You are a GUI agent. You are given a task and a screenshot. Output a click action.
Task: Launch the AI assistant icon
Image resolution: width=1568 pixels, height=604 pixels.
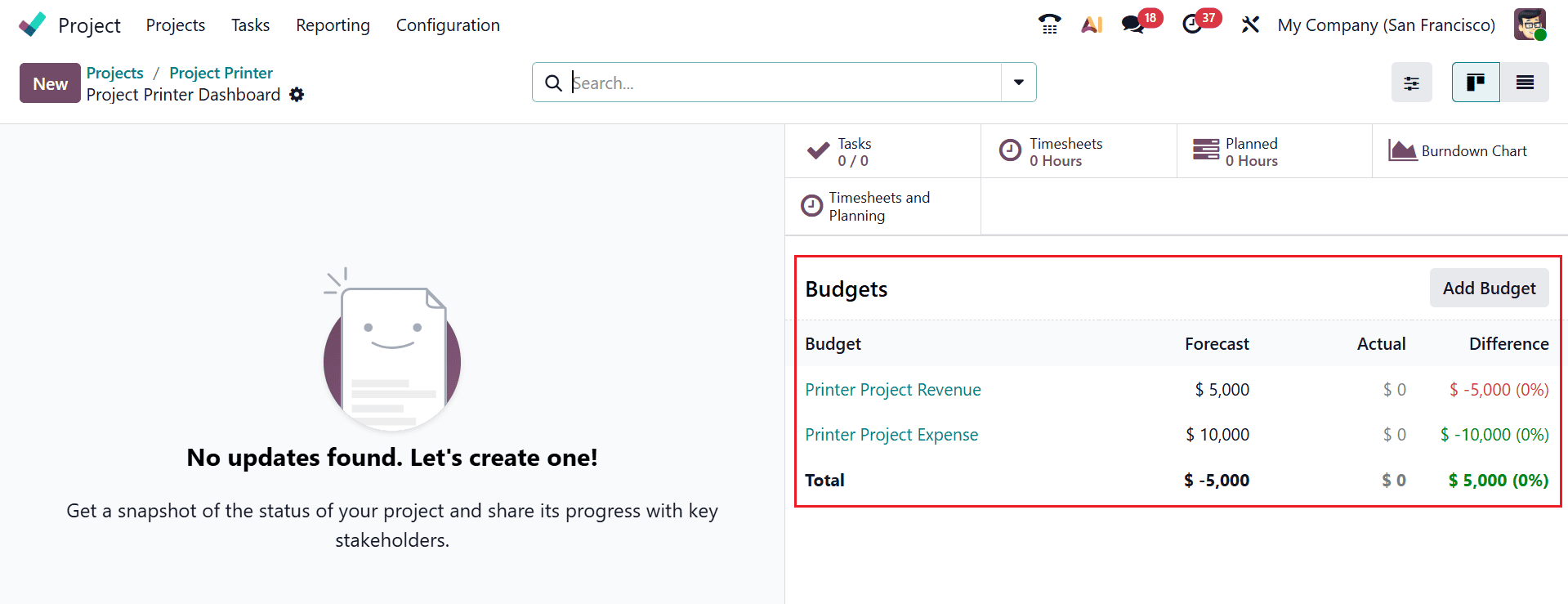point(1092,25)
